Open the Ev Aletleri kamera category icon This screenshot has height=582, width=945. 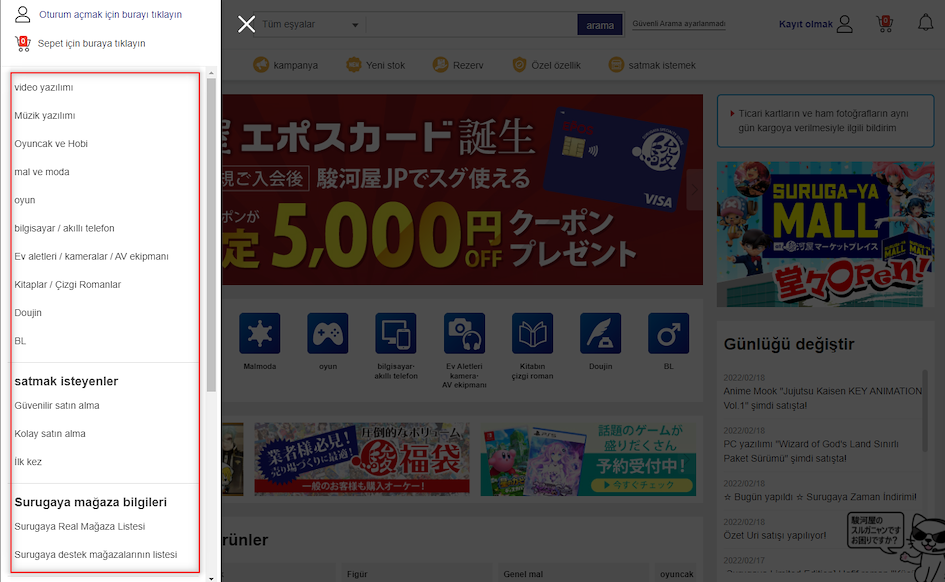pyautogui.click(x=464, y=333)
